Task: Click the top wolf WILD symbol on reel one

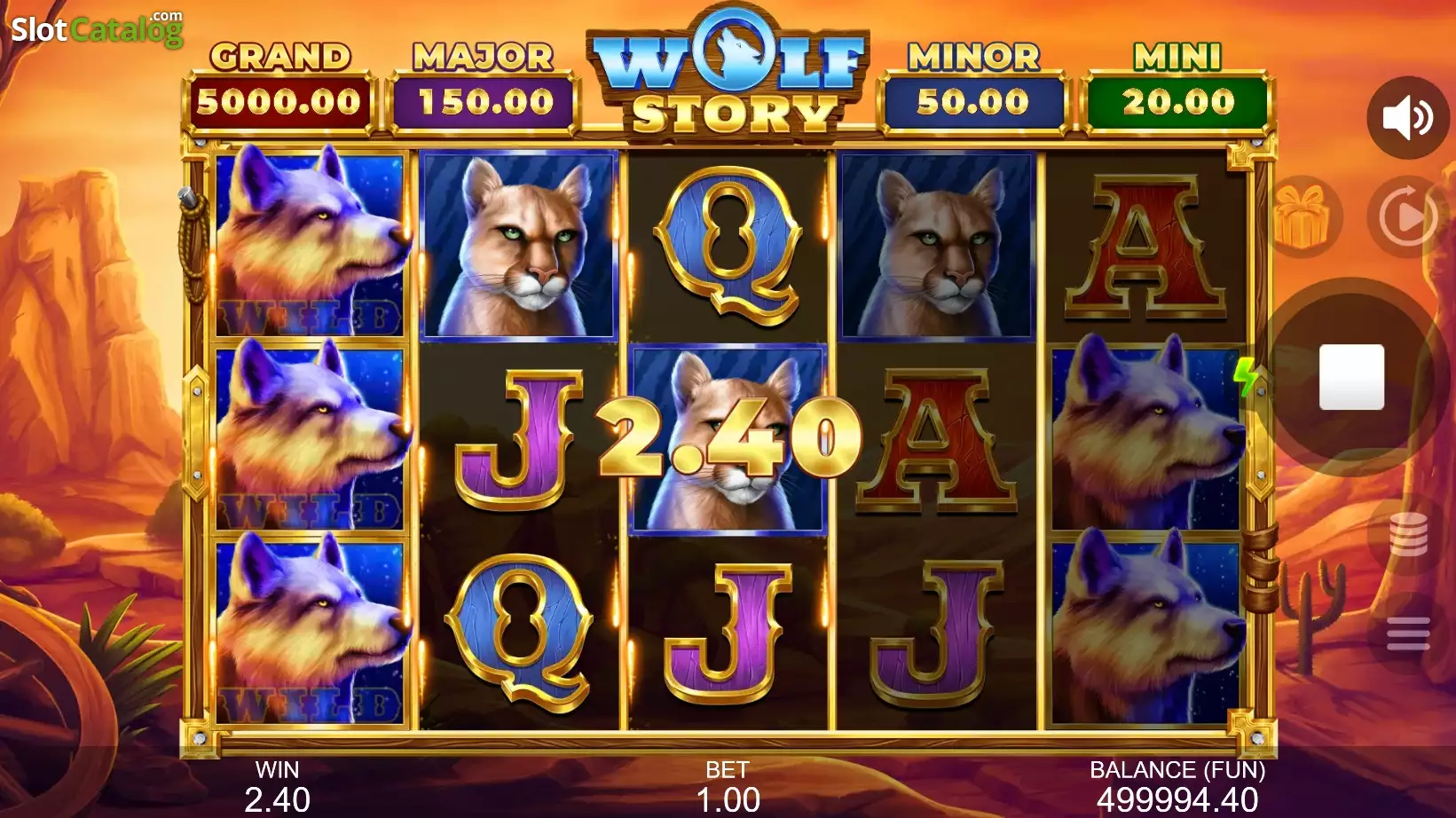Action: click(311, 243)
